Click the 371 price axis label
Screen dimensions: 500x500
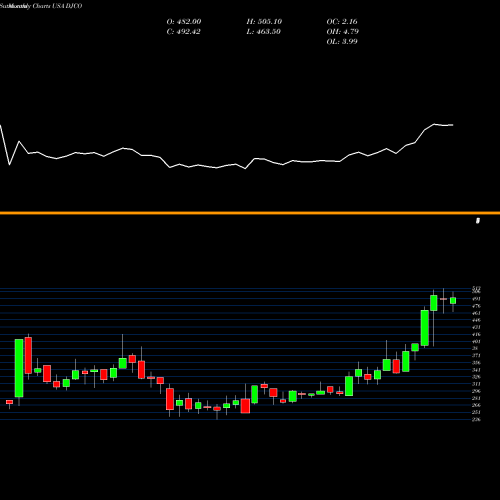point(476,356)
